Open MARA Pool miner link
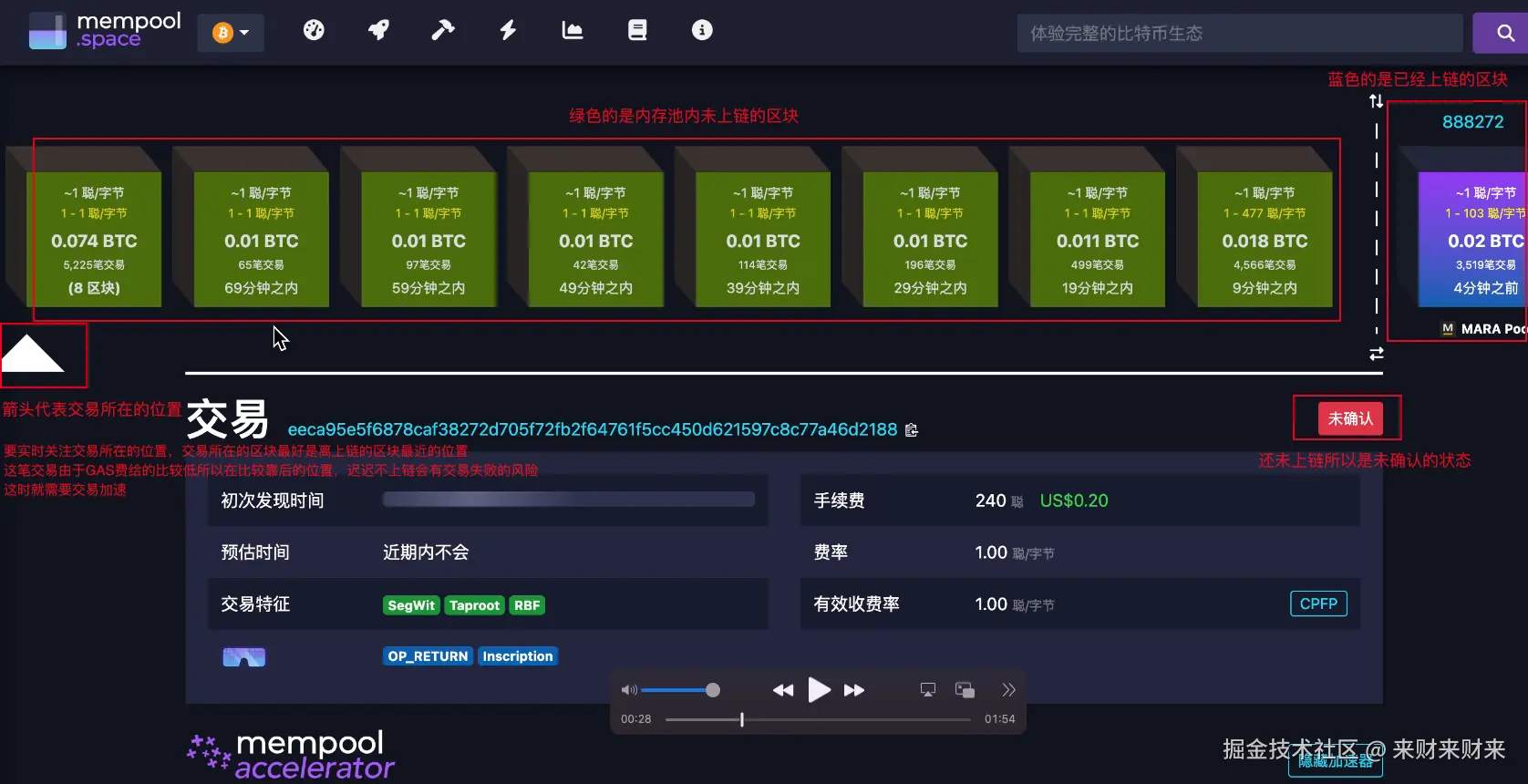1528x784 pixels. (x=1483, y=329)
